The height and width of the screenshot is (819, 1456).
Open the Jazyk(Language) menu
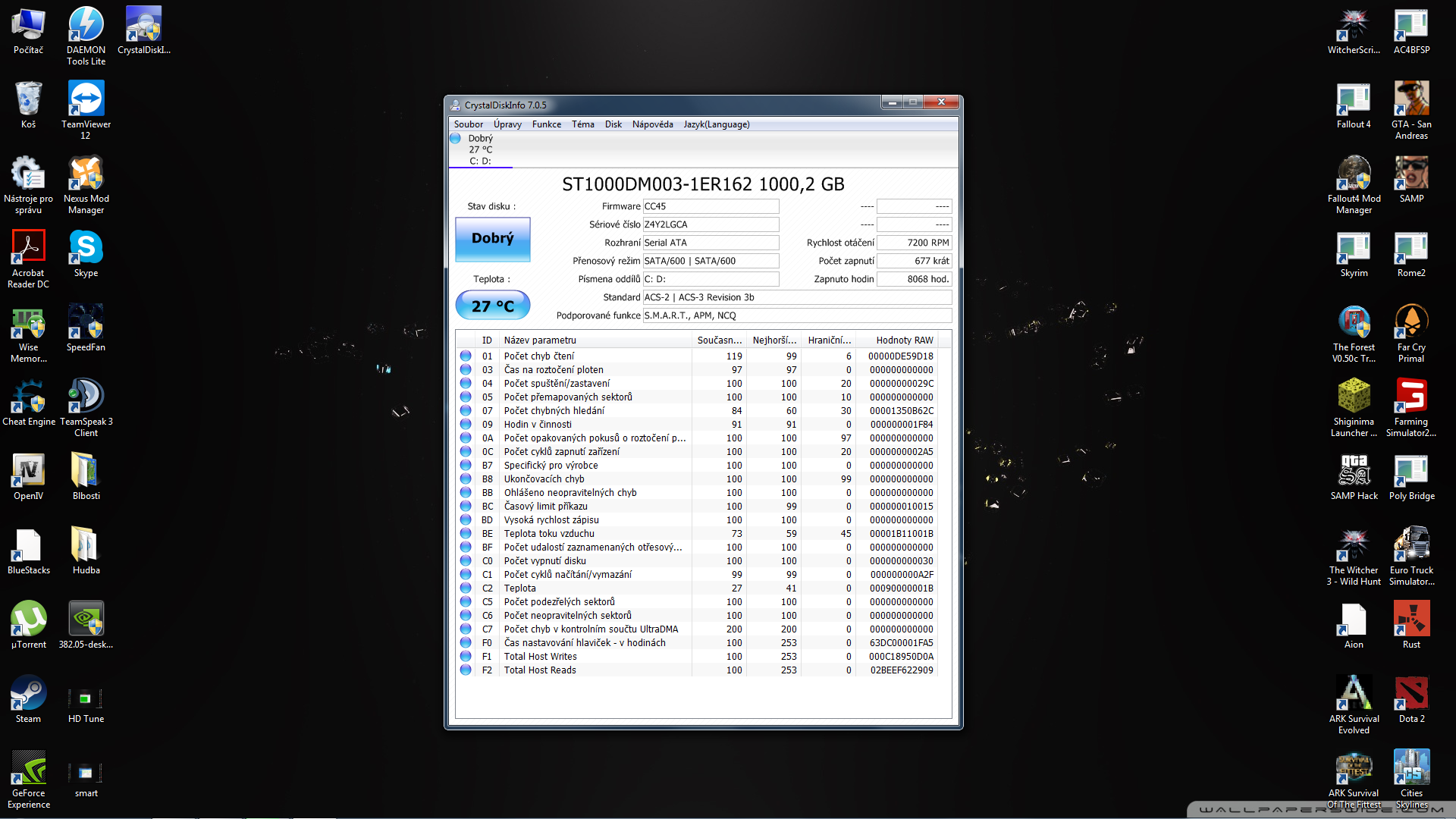(716, 124)
